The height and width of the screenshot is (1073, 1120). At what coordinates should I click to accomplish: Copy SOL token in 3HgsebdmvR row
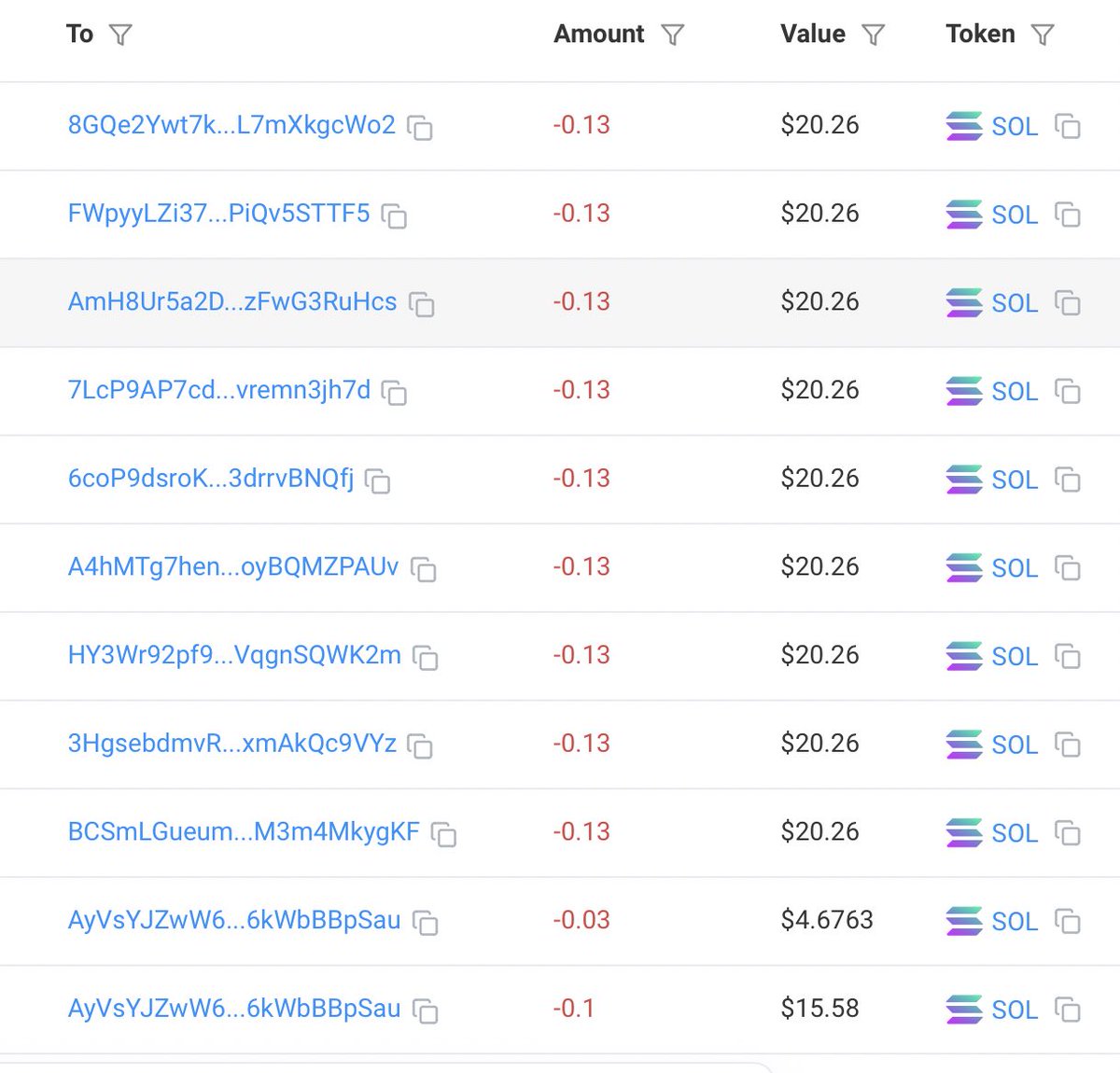[1068, 745]
